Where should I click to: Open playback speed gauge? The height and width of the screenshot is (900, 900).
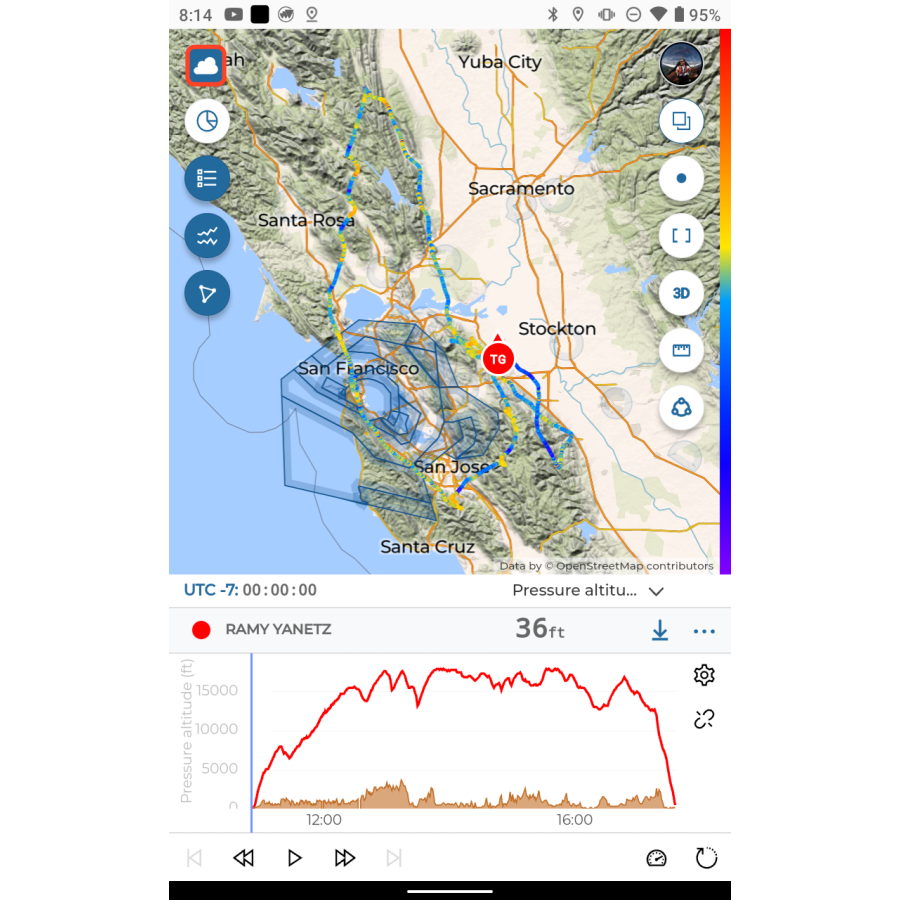(657, 858)
